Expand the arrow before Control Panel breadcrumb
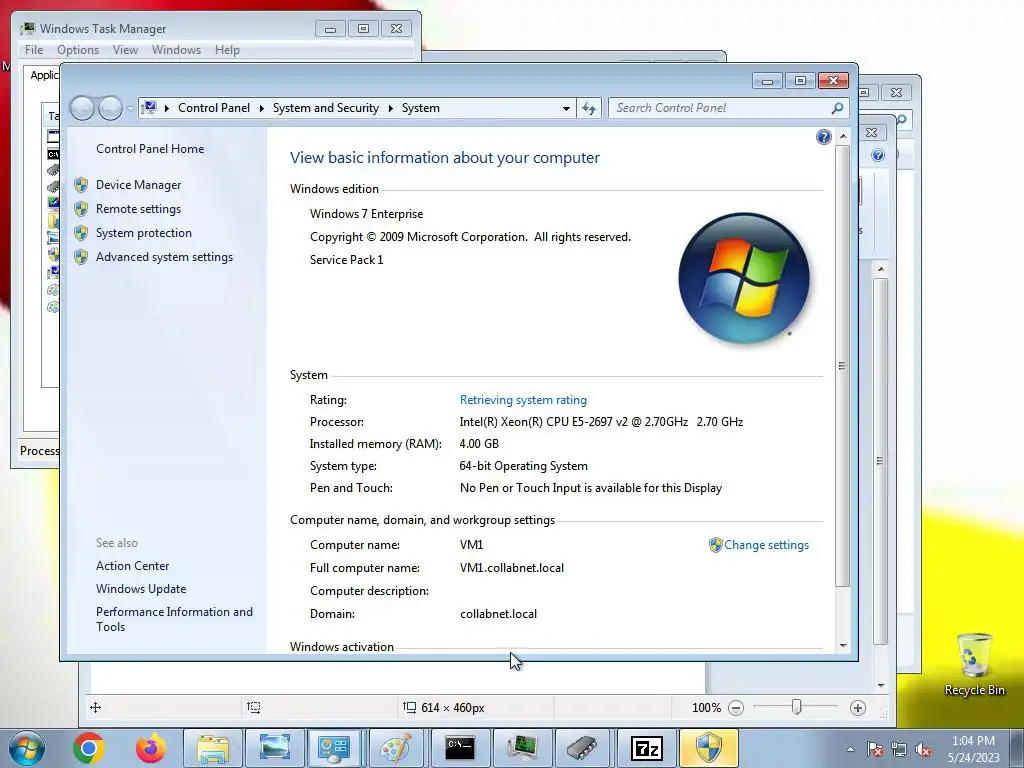Image resolution: width=1024 pixels, height=768 pixels. coord(167,108)
